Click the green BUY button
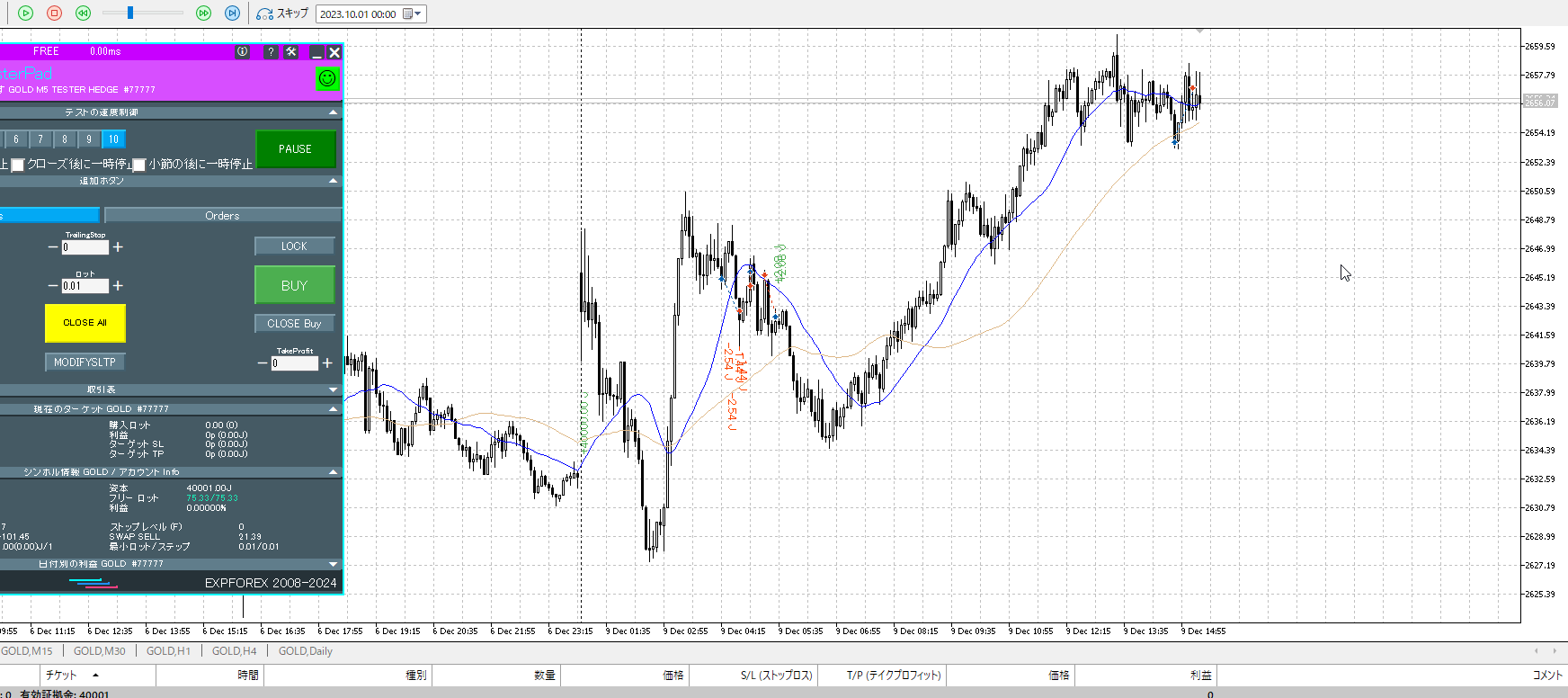The image size is (1568, 698). tap(294, 285)
